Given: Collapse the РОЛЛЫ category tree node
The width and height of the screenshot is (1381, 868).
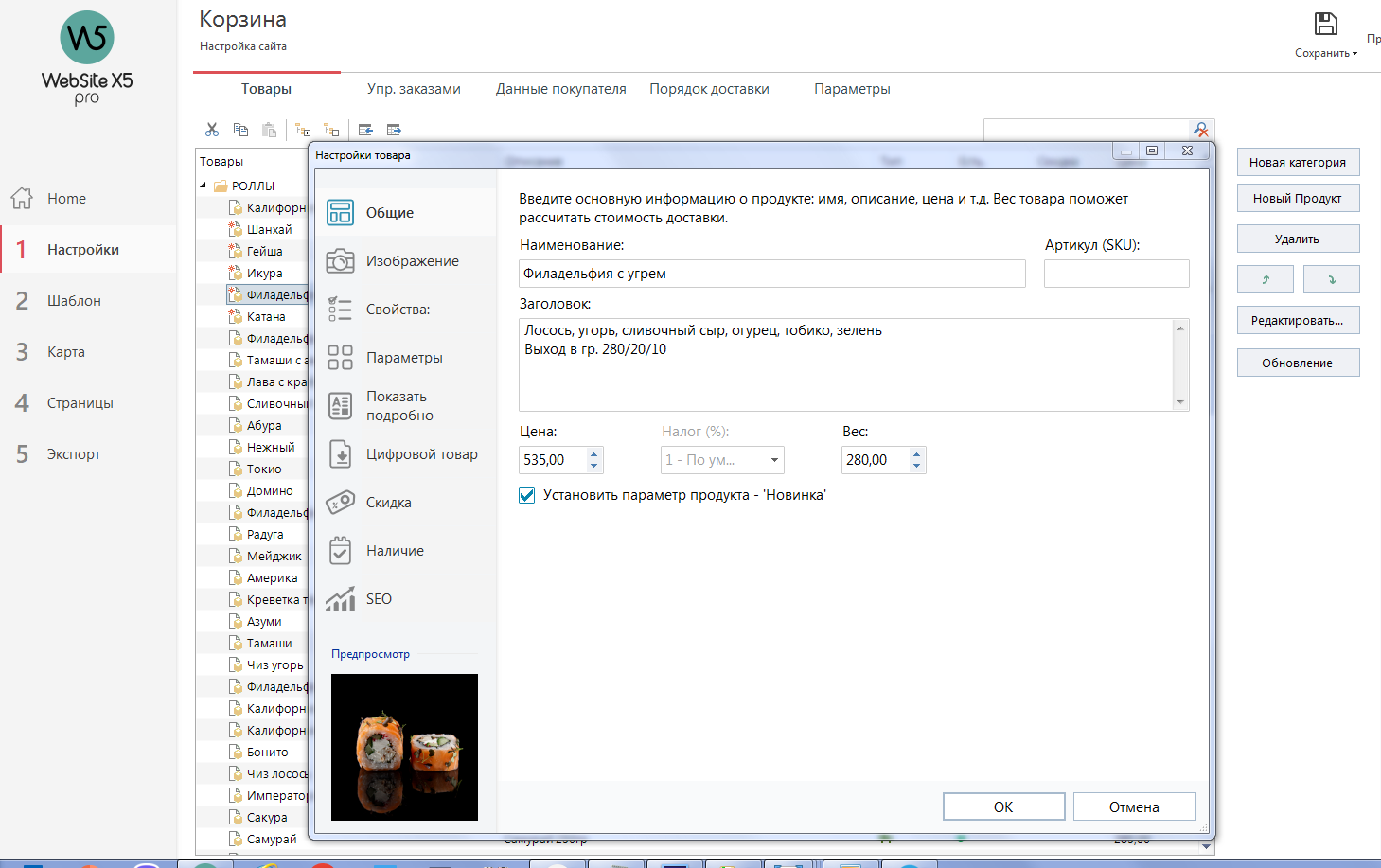Looking at the screenshot, I should [x=204, y=186].
